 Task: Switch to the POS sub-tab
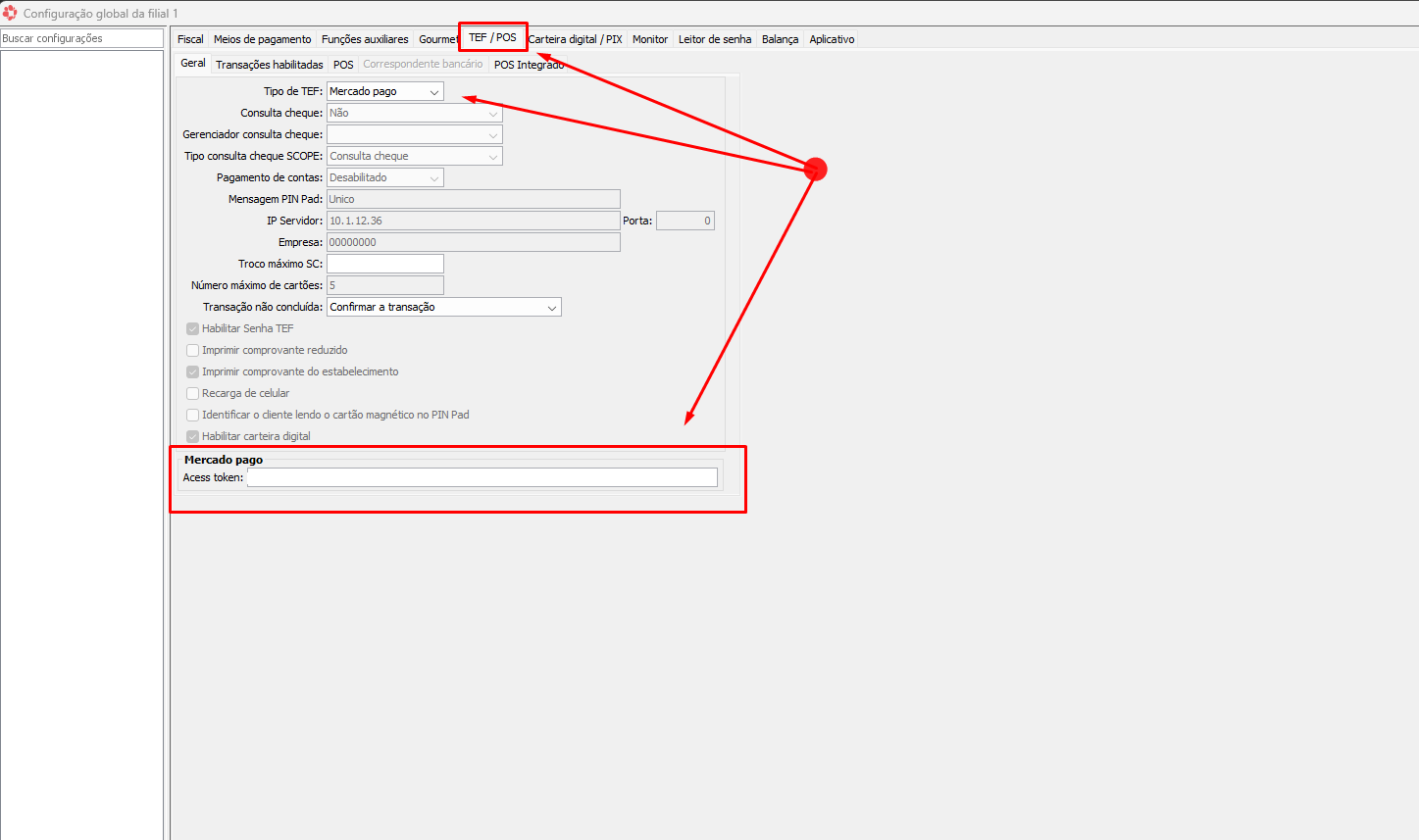pos(343,65)
